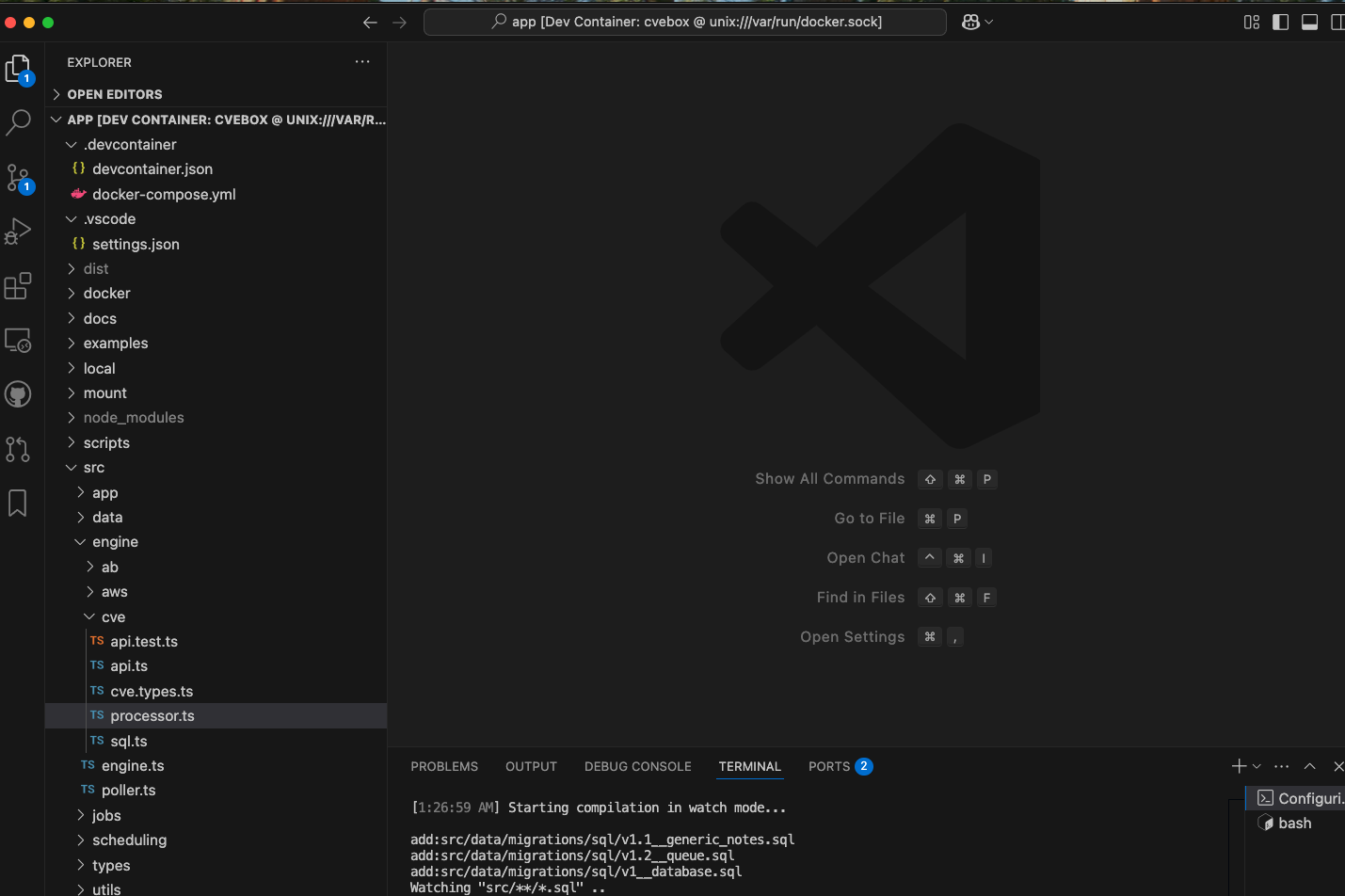The height and width of the screenshot is (896, 1345).
Task: Open the GitHub view icon
Action: tap(18, 394)
